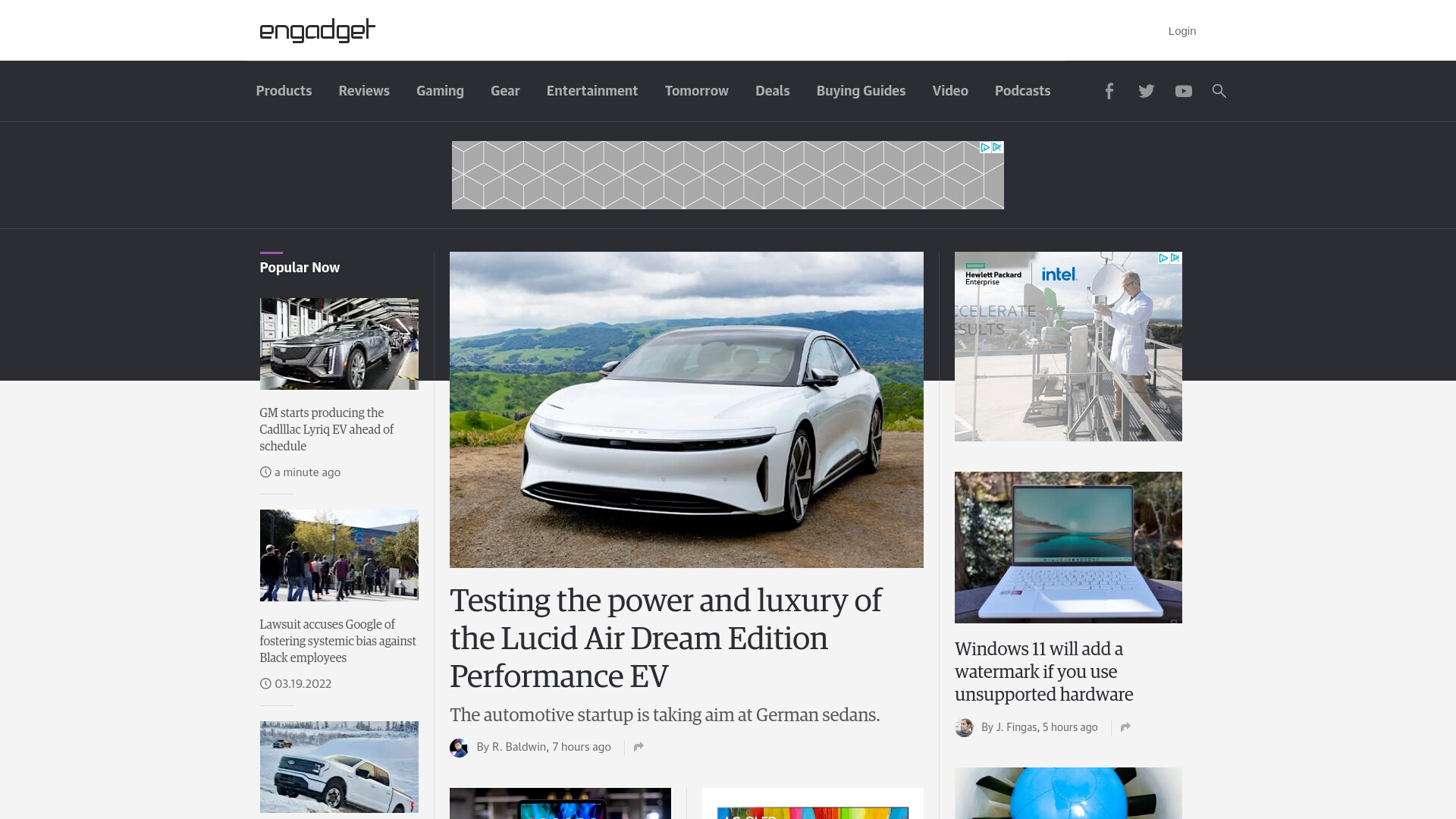Open the Deals section

[773, 91]
